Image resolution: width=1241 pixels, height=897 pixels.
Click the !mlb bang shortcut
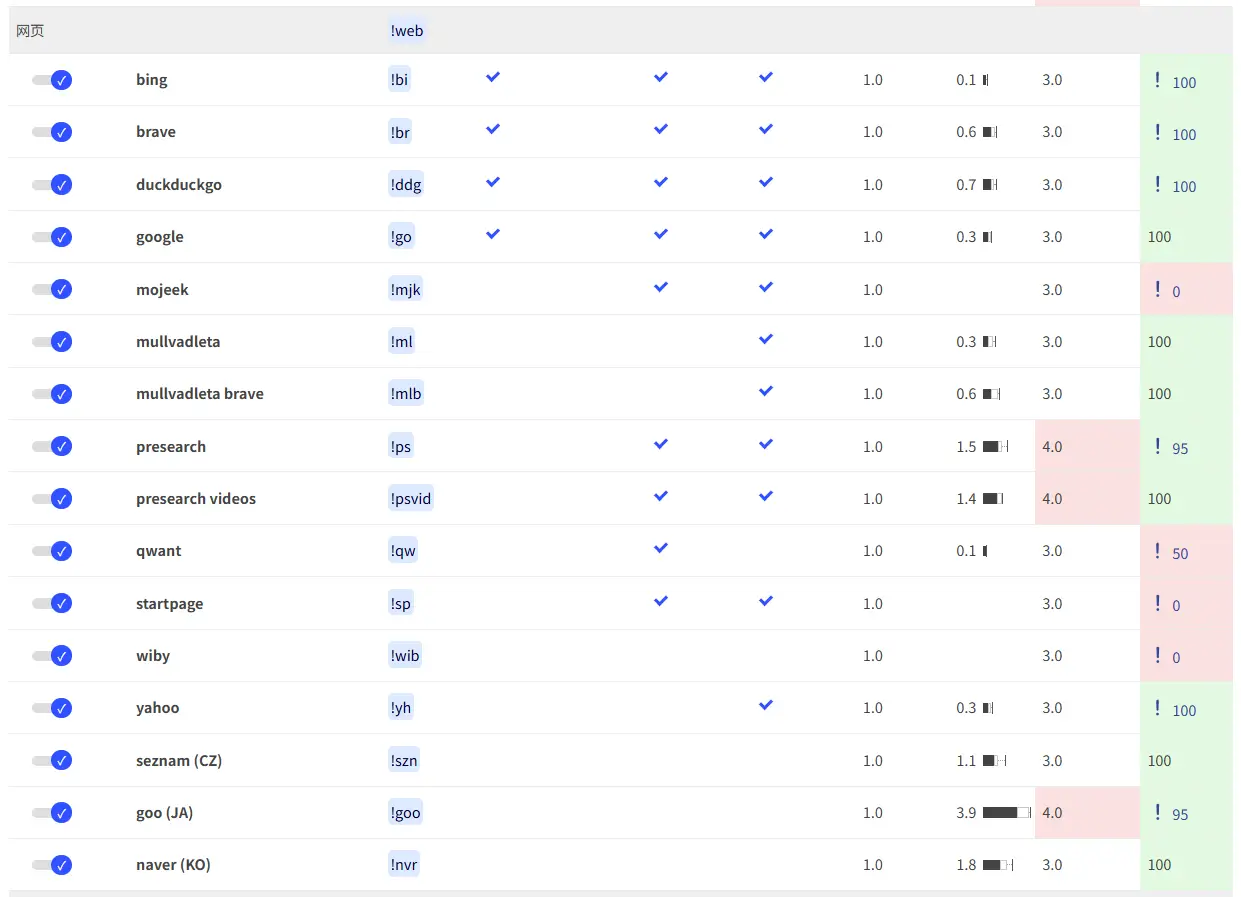[x=406, y=394]
